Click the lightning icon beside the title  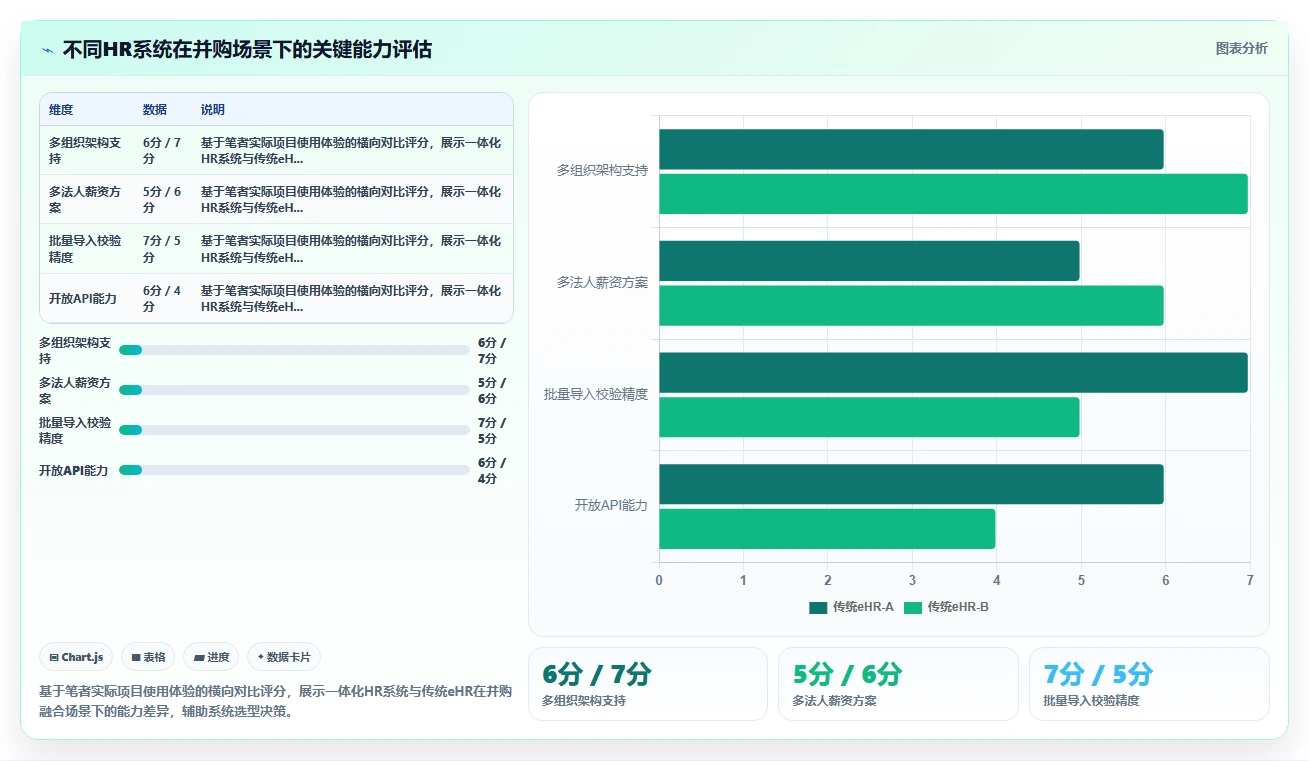(x=48, y=49)
